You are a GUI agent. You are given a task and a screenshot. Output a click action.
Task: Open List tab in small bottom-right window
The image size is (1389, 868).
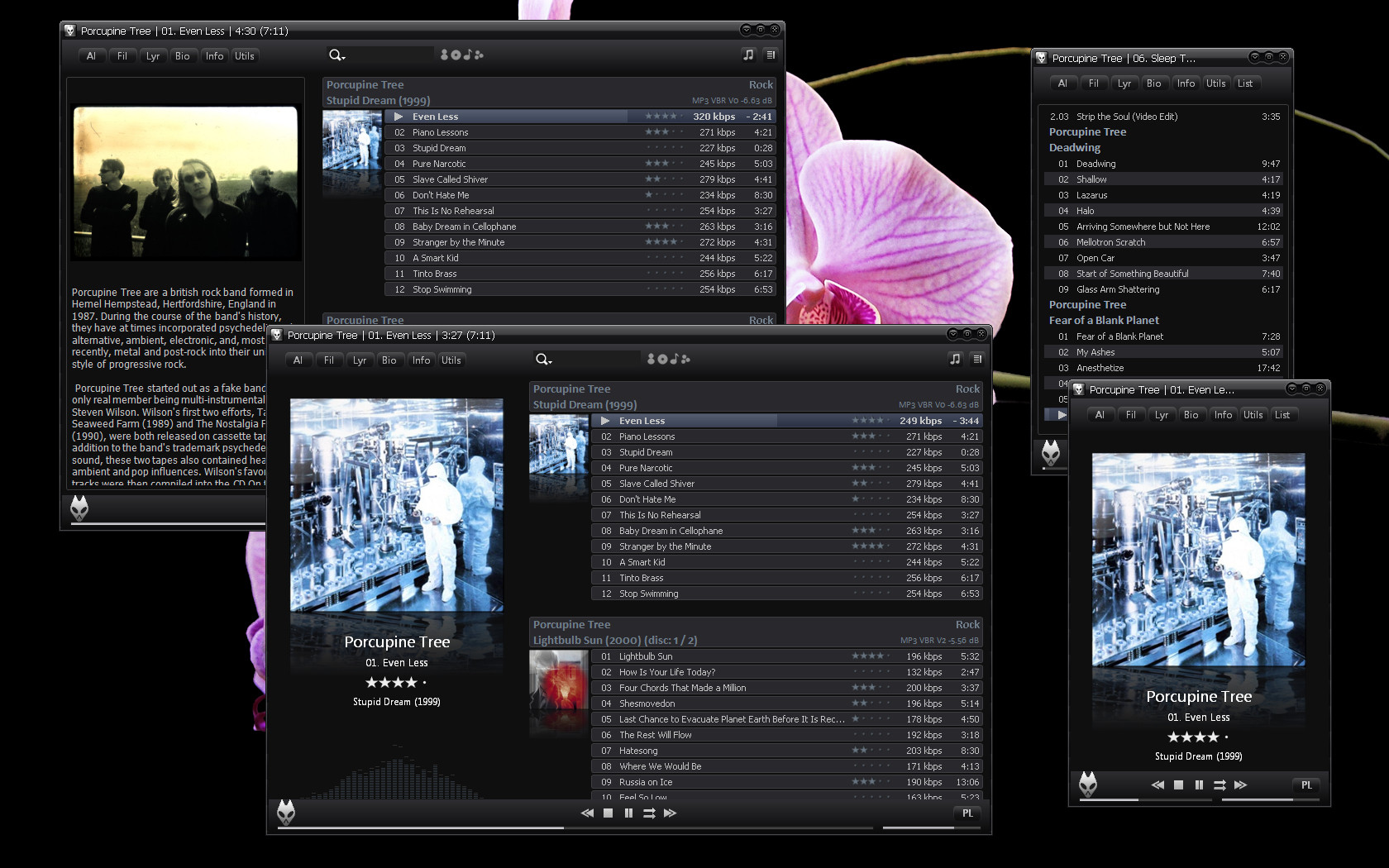(x=1282, y=415)
